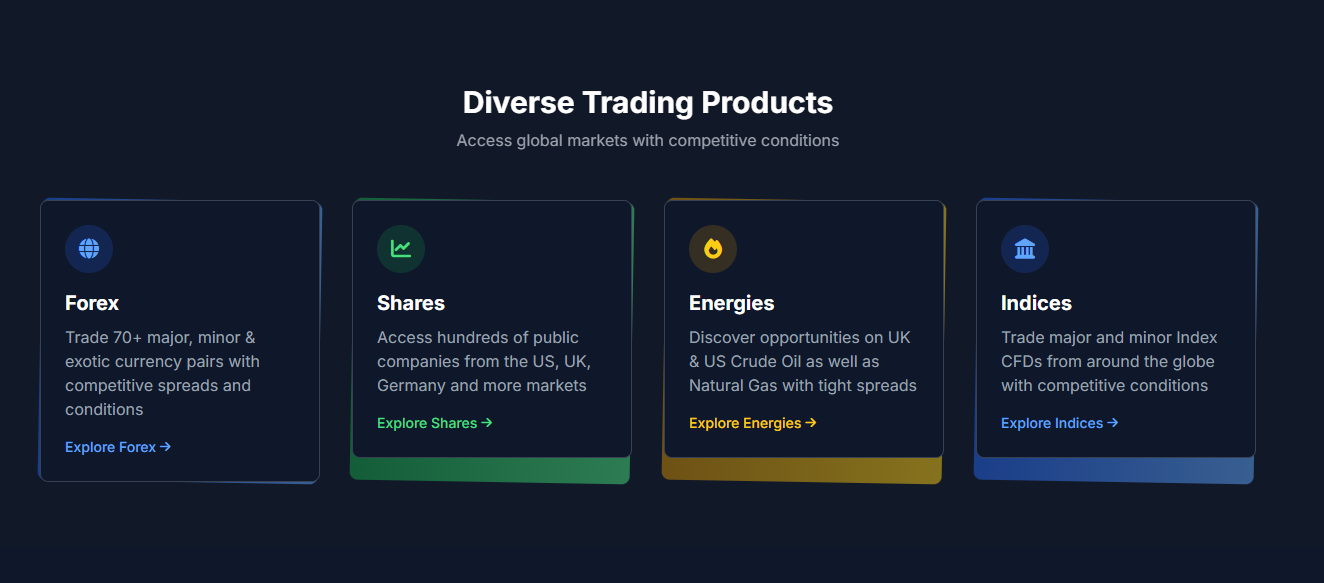Image resolution: width=1324 pixels, height=583 pixels.
Task: Click the Indices bank building icon
Action: (x=1025, y=249)
